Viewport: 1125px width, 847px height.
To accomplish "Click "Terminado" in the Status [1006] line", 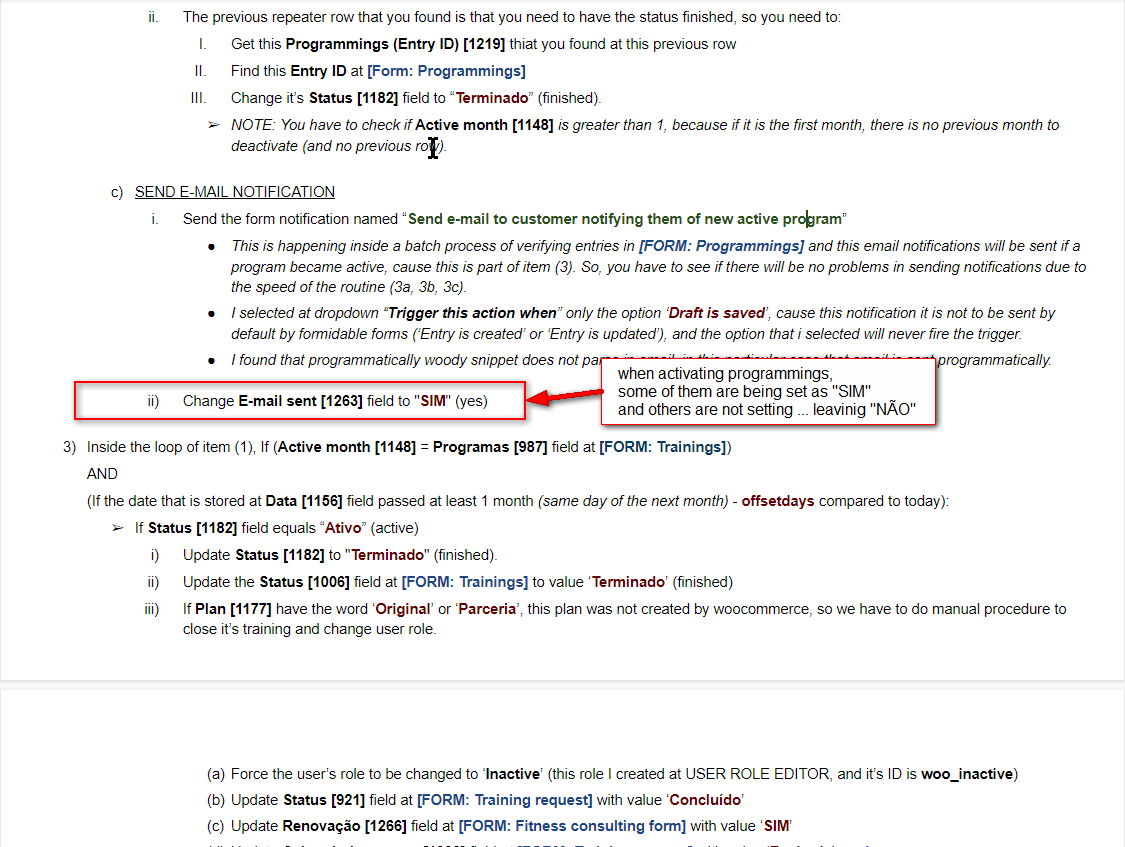I will 629,582.
